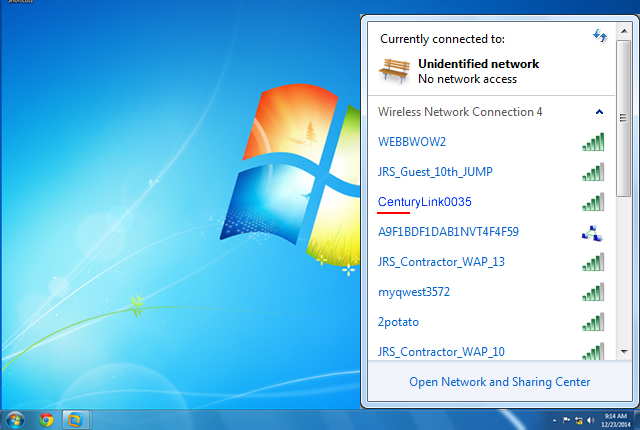Open the Windows Start menu orb
The height and width of the screenshot is (430, 640).
click(15, 420)
